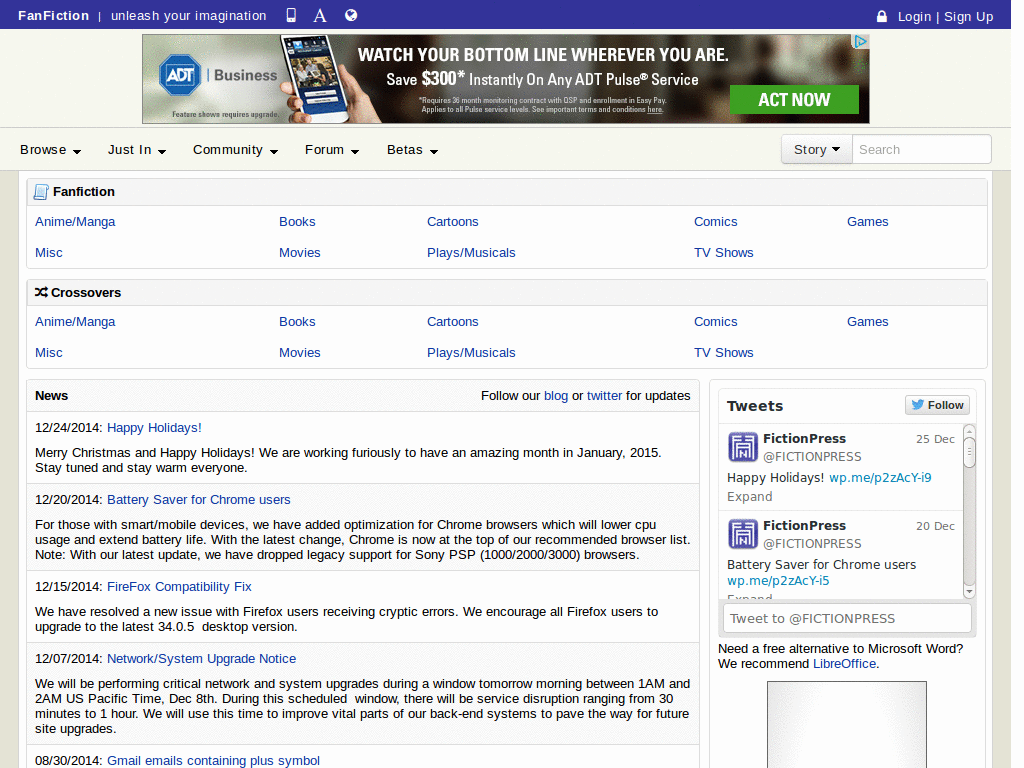Click the FanFiction site logo text
This screenshot has width=1024, height=768.
(54, 16)
